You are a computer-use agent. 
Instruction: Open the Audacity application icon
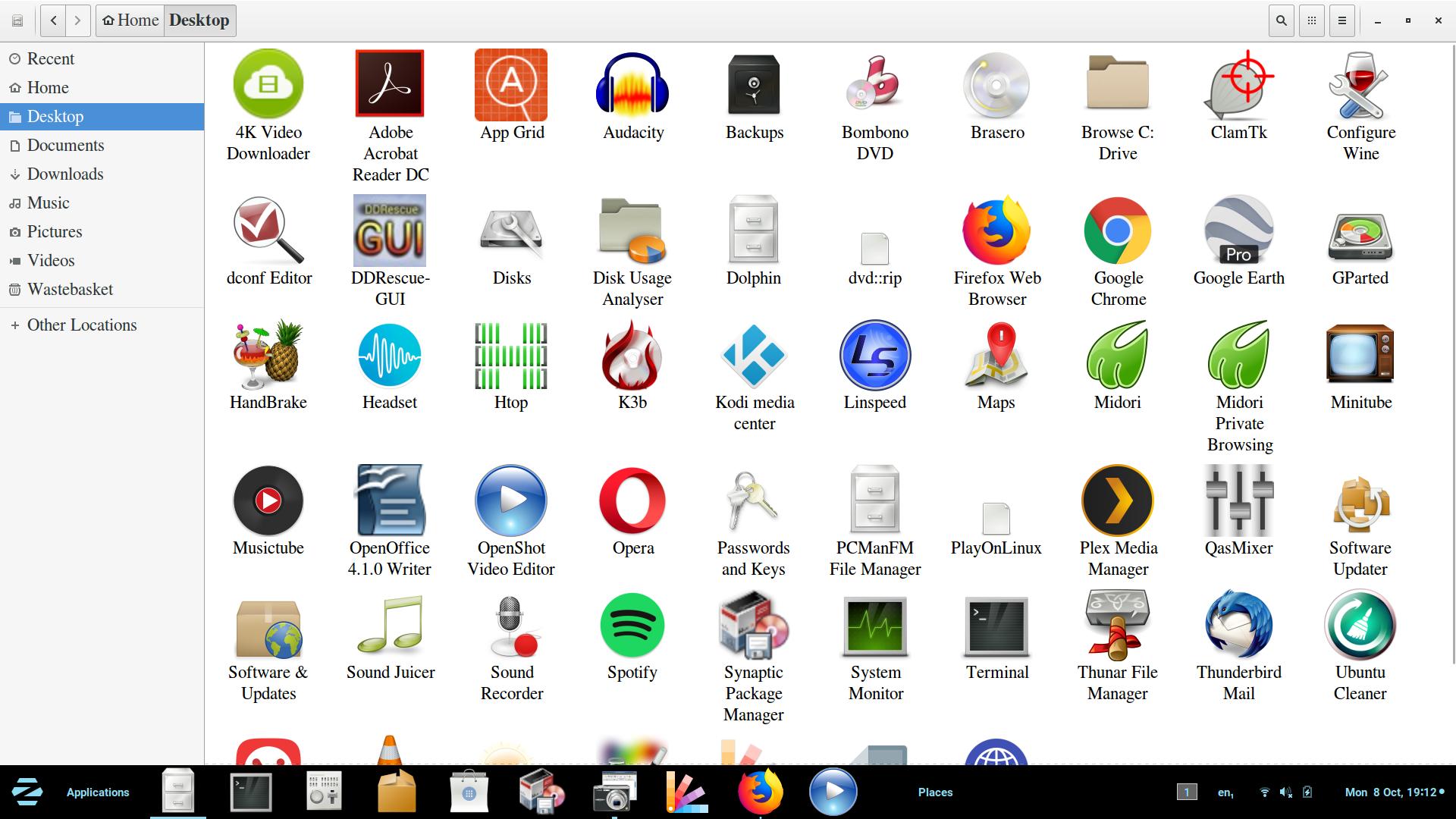632,85
